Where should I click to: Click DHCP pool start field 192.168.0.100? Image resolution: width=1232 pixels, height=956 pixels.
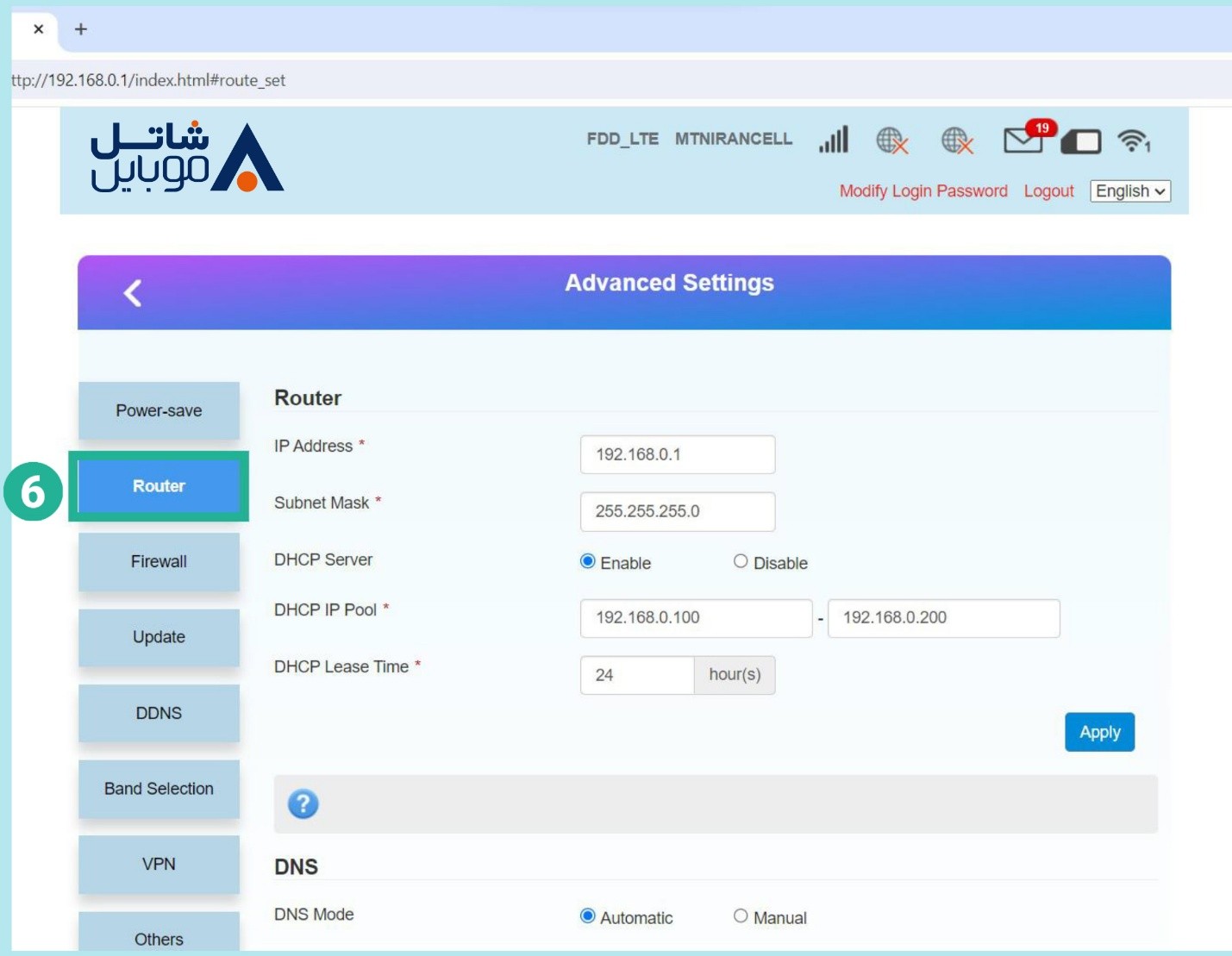(696, 618)
